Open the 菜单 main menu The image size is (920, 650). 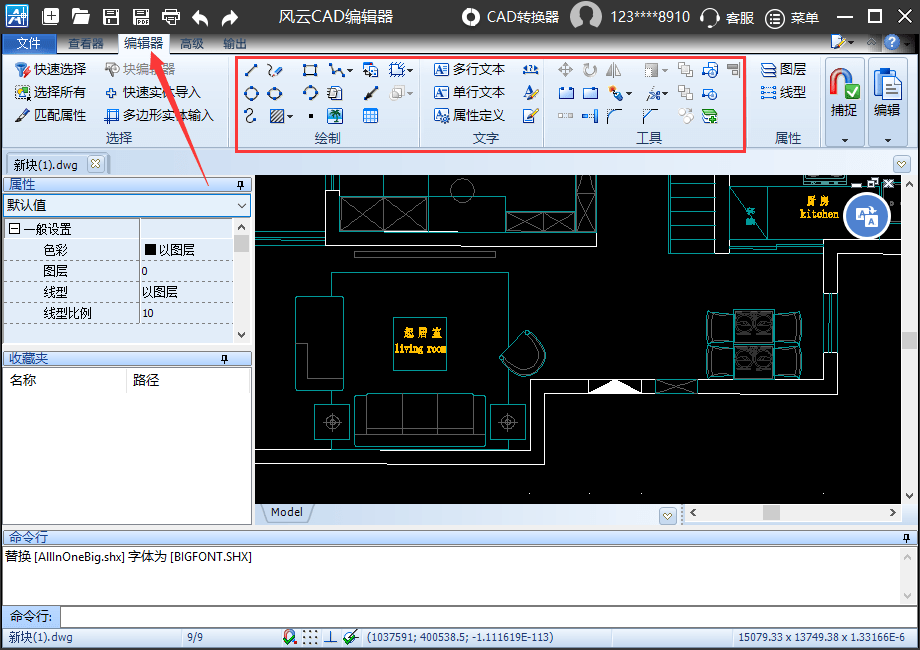[x=792, y=18]
